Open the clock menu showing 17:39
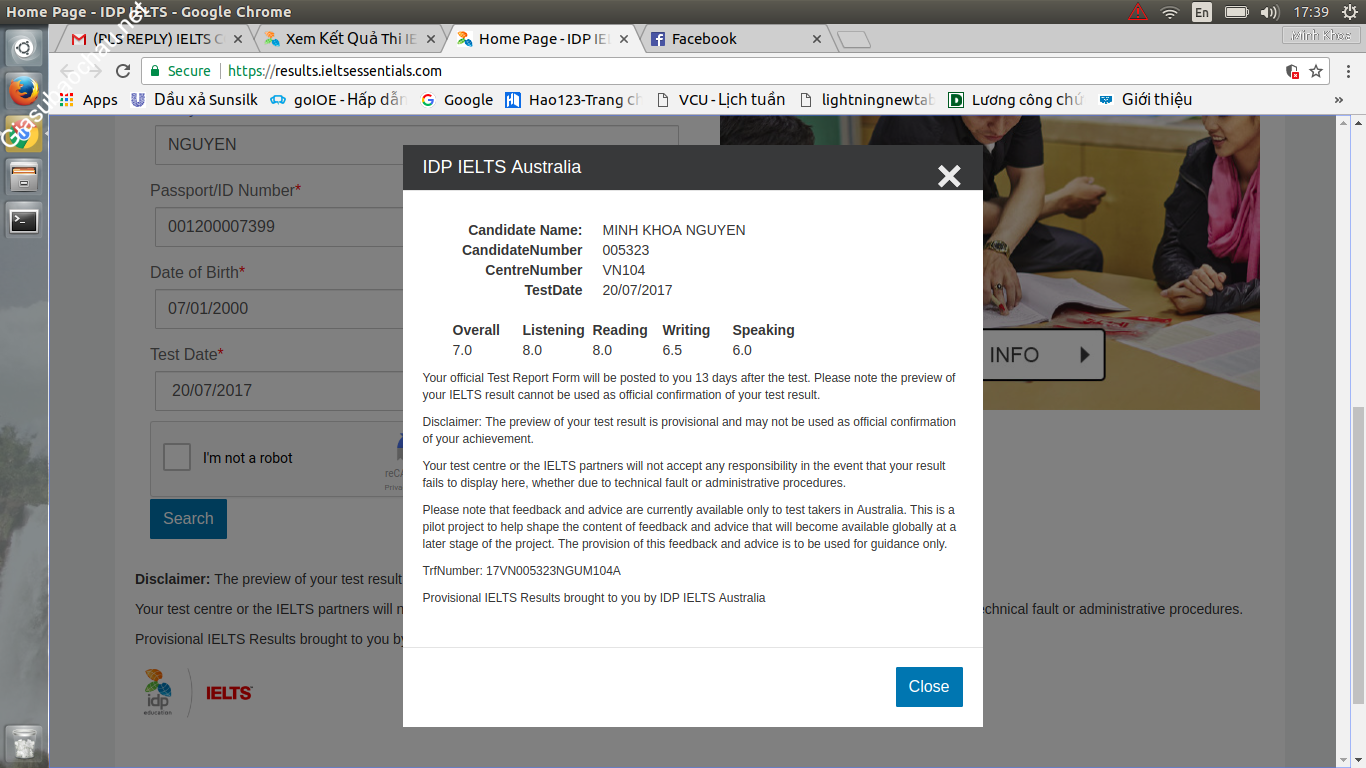Image resolution: width=1366 pixels, height=768 pixels. (x=1310, y=12)
